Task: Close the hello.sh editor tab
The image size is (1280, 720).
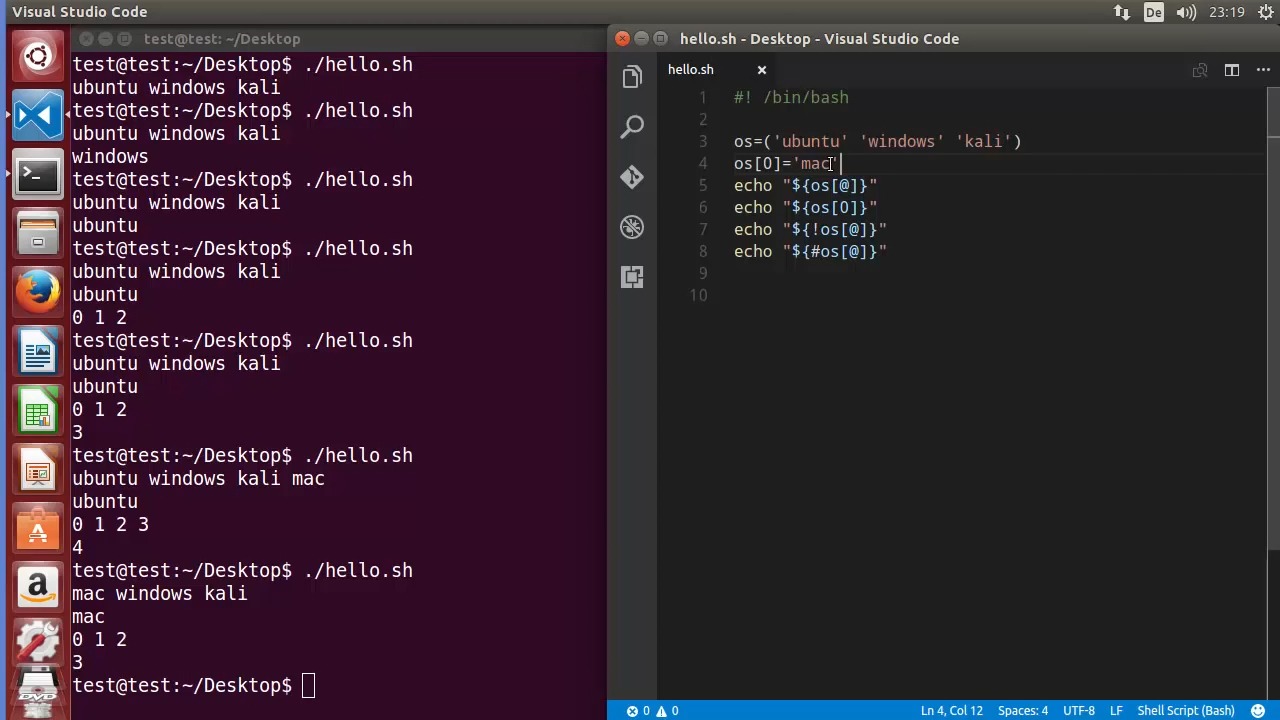Action: click(761, 70)
